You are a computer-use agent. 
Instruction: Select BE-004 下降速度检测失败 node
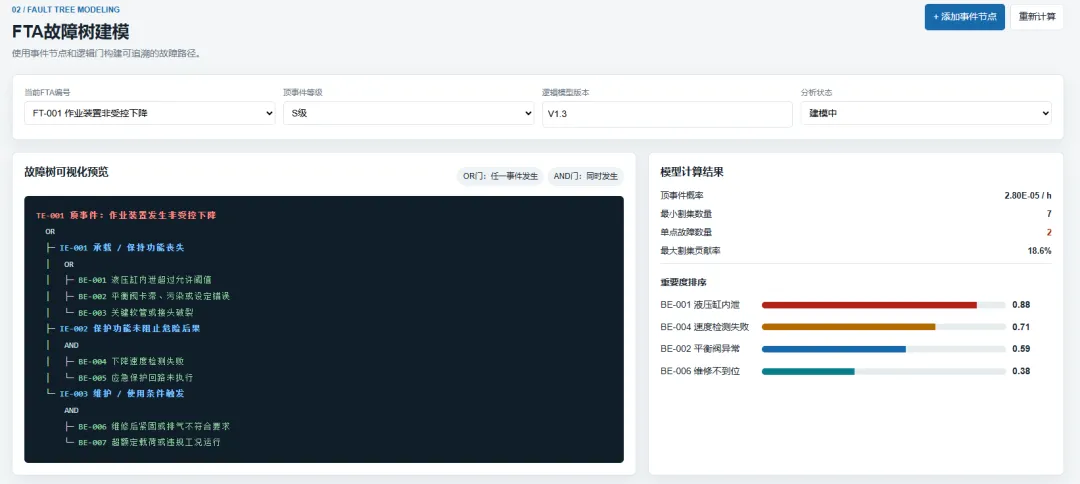(x=131, y=361)
